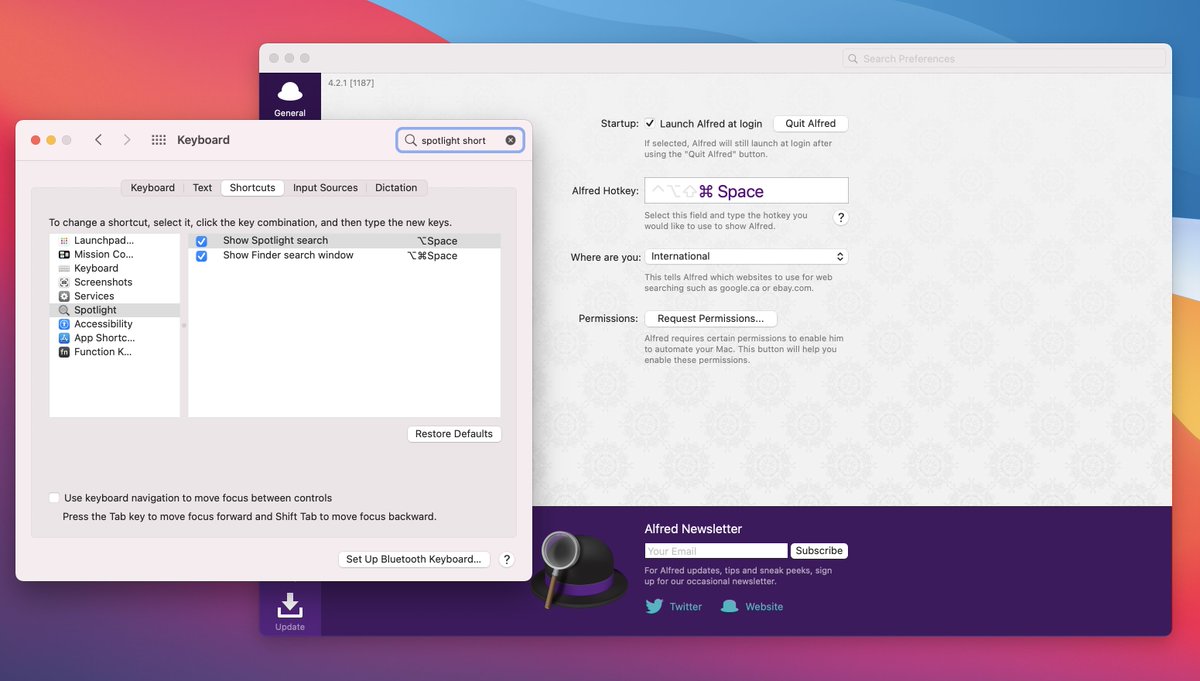Enable keyboard navigation to move focus checkbox
The width and height of the screenshot is (1200, 681).
54,498
